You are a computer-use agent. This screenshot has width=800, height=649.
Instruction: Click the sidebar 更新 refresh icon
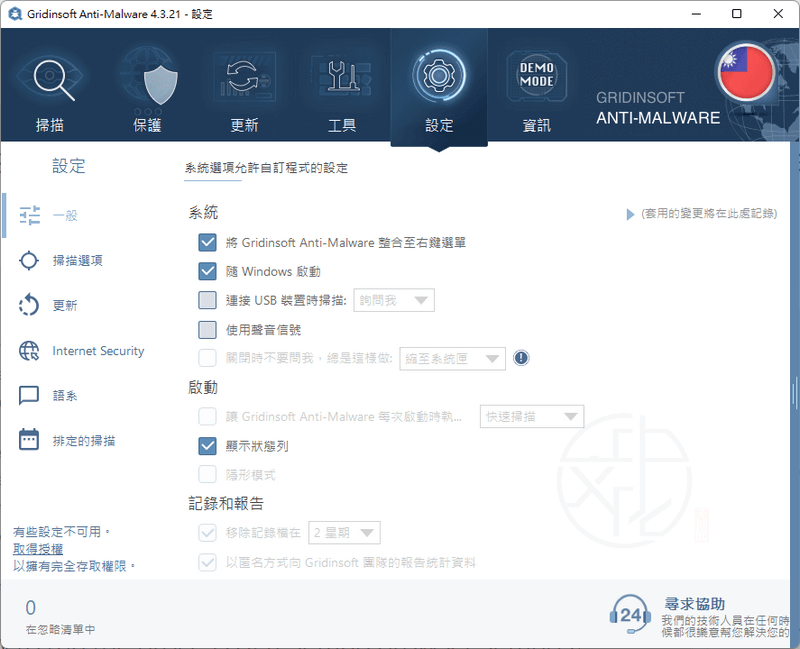(x=29, y=305)
